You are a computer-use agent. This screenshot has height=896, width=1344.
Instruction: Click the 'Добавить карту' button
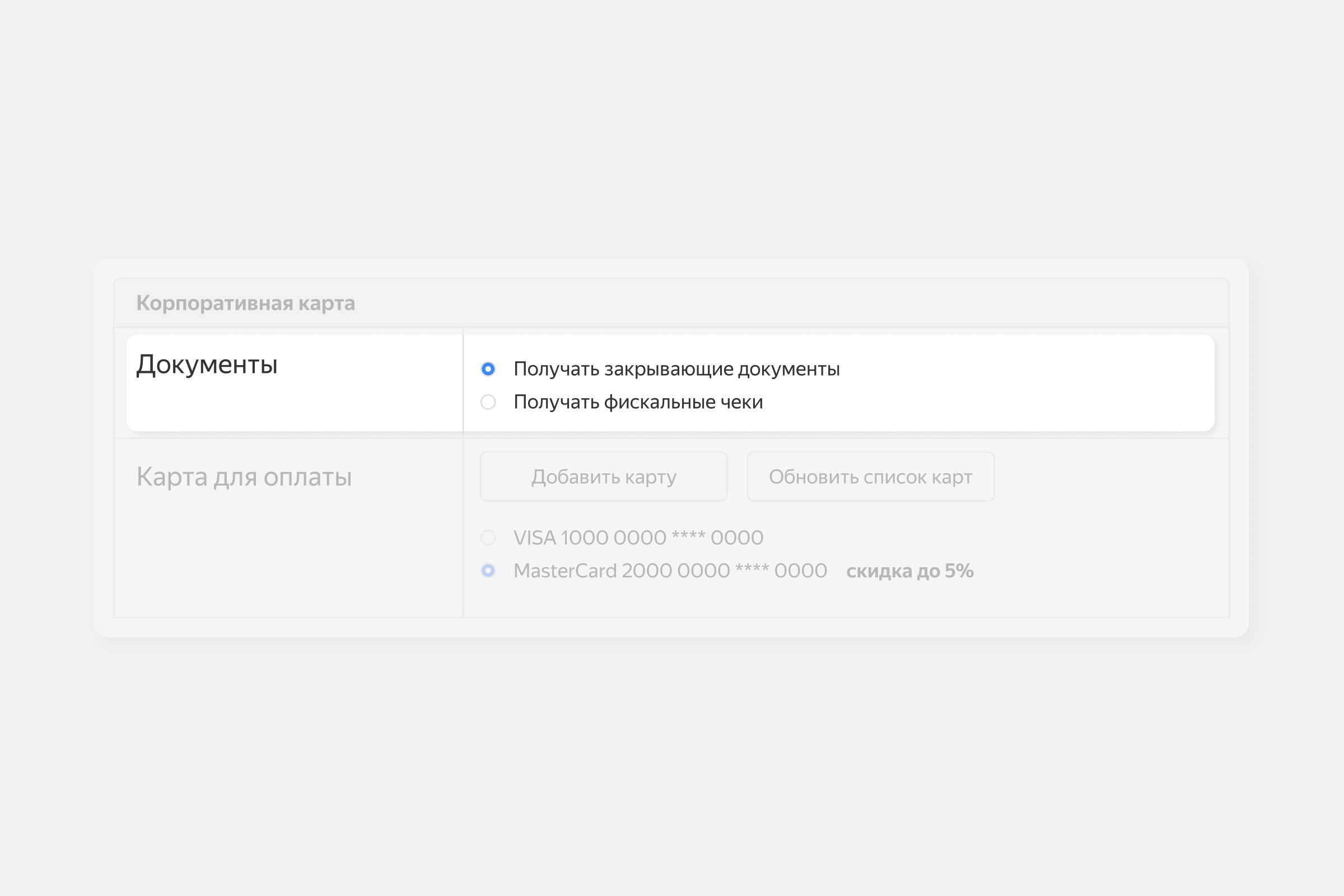pos(604,477)
